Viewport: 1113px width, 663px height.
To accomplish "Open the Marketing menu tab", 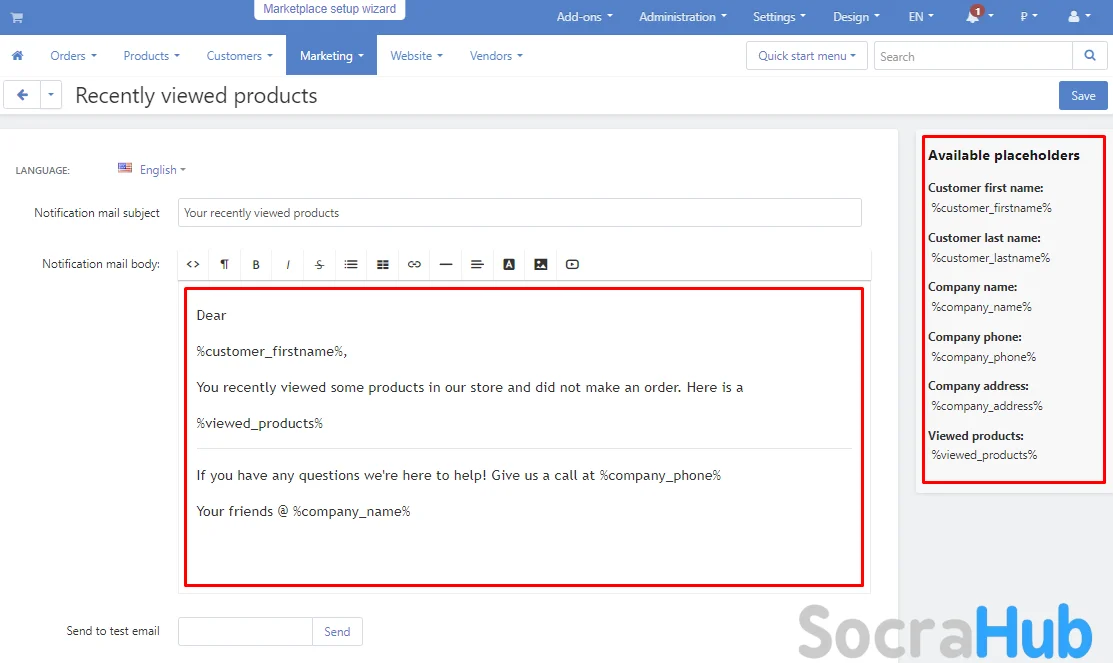I will point(331,56).
